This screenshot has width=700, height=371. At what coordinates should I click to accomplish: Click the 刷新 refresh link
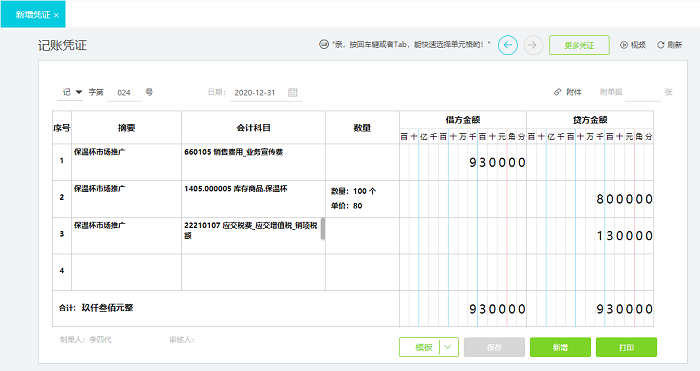coord(670,45)
